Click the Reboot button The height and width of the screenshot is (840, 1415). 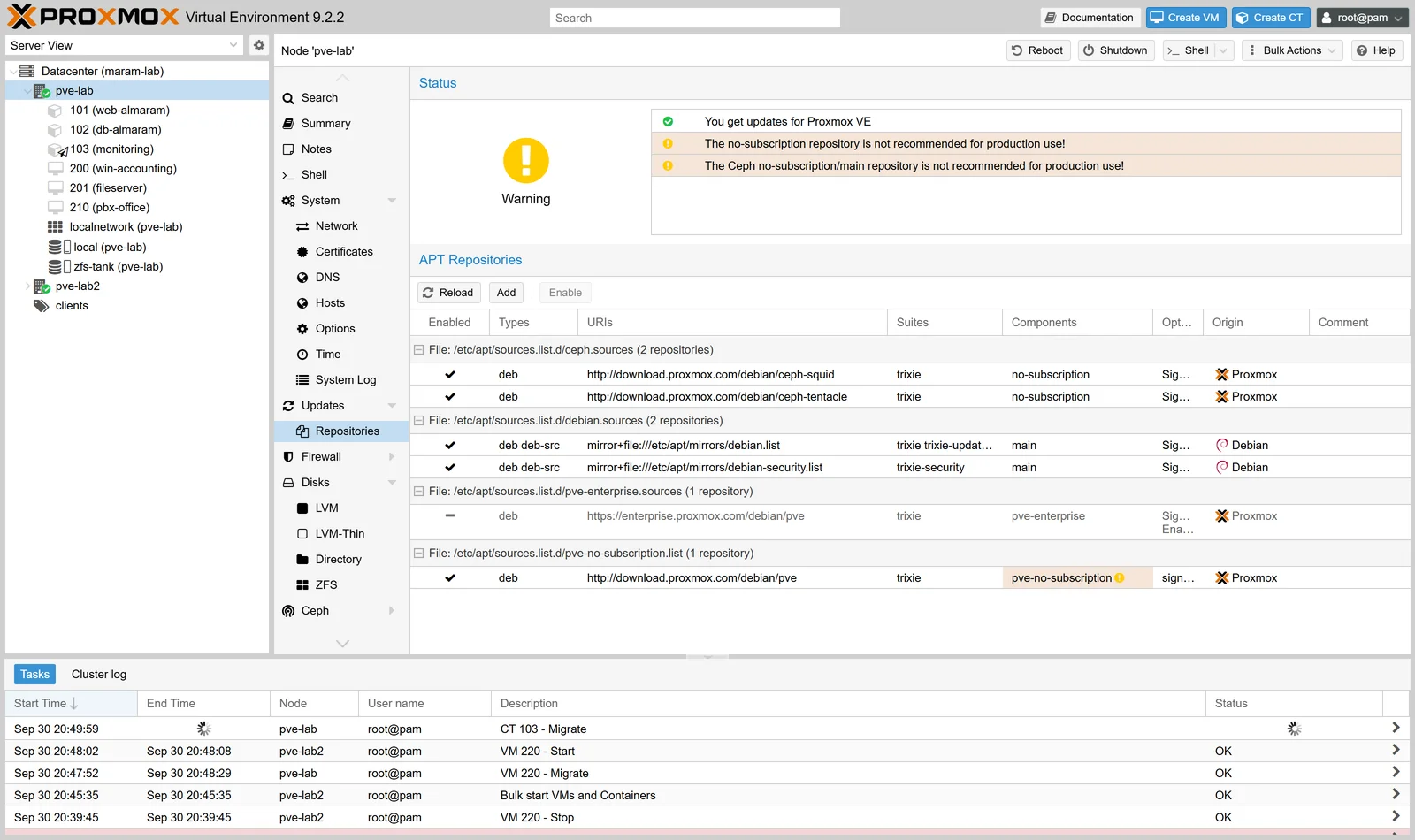coord(1038,50)
